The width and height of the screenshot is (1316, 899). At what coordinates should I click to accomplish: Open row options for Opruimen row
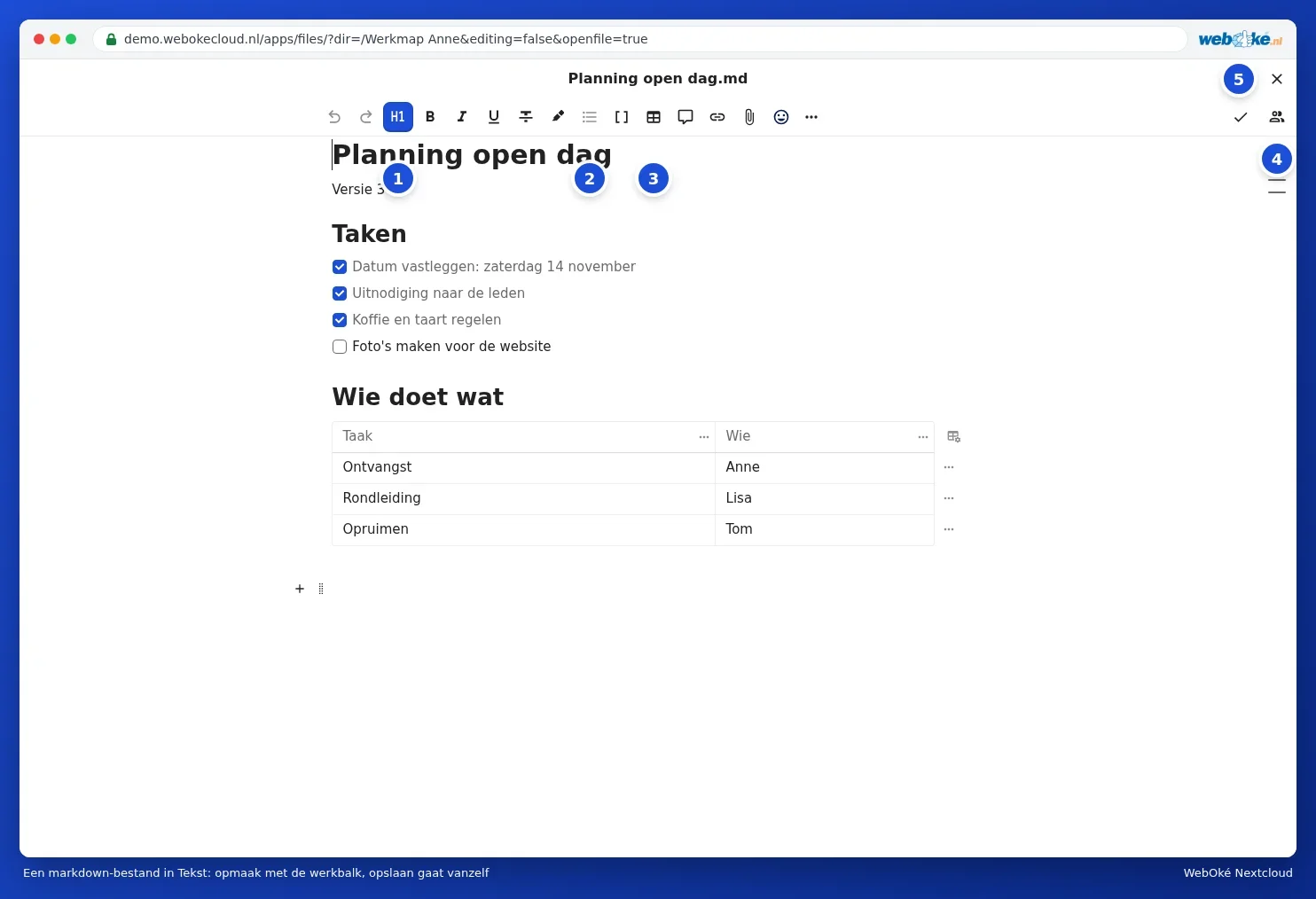(949, 529)
